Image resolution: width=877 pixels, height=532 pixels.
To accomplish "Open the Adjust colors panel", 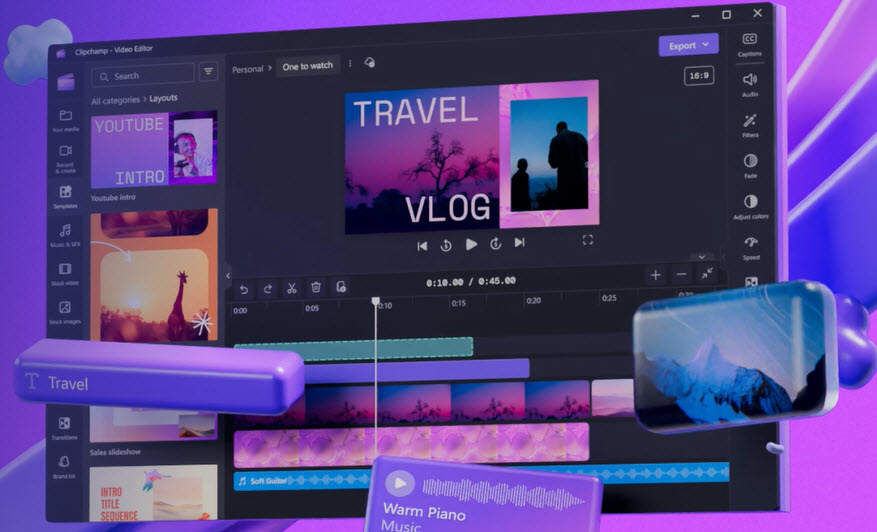I will (x=751, y=207).
